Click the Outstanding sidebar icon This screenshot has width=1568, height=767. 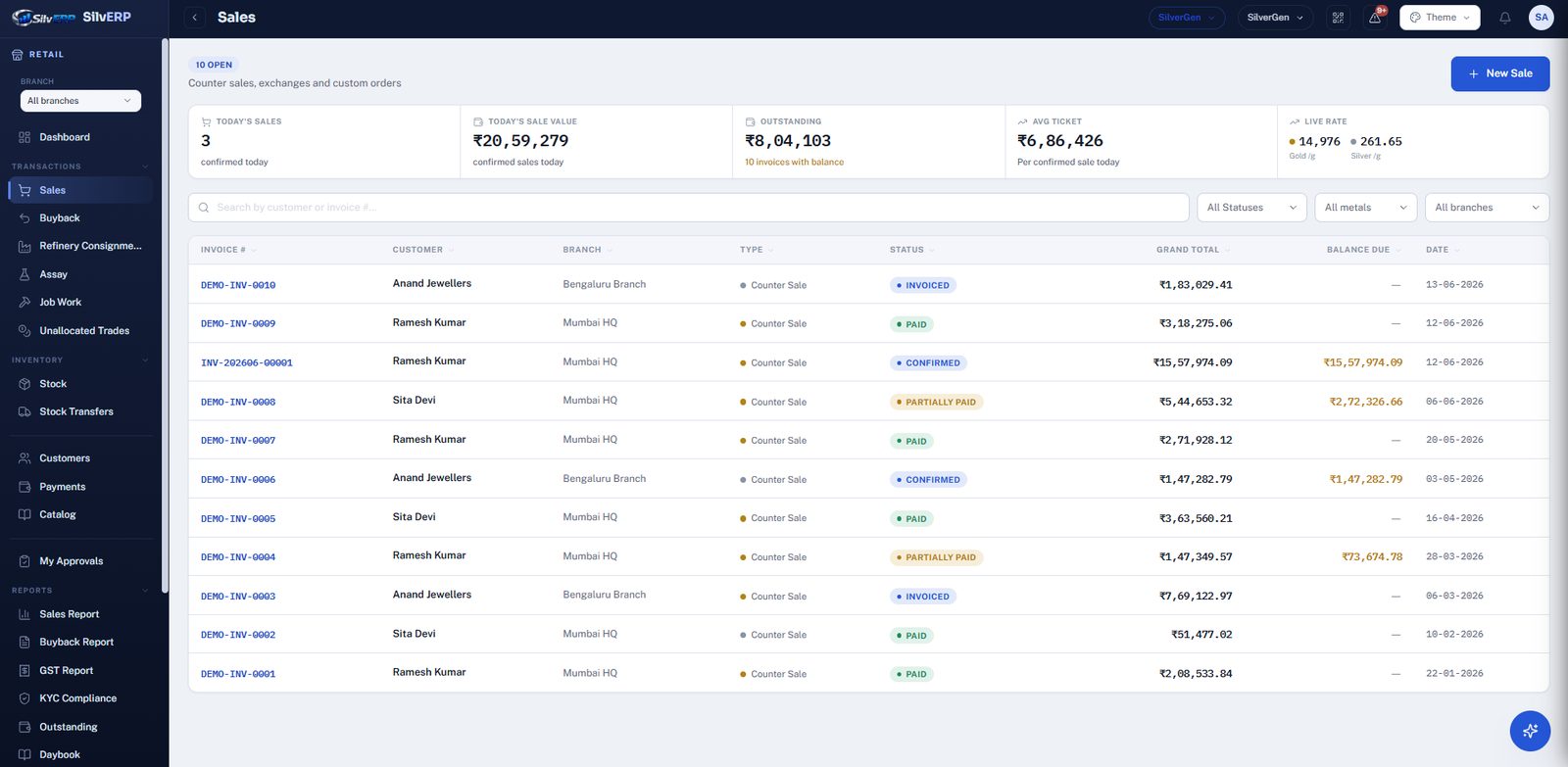point(24,727)
